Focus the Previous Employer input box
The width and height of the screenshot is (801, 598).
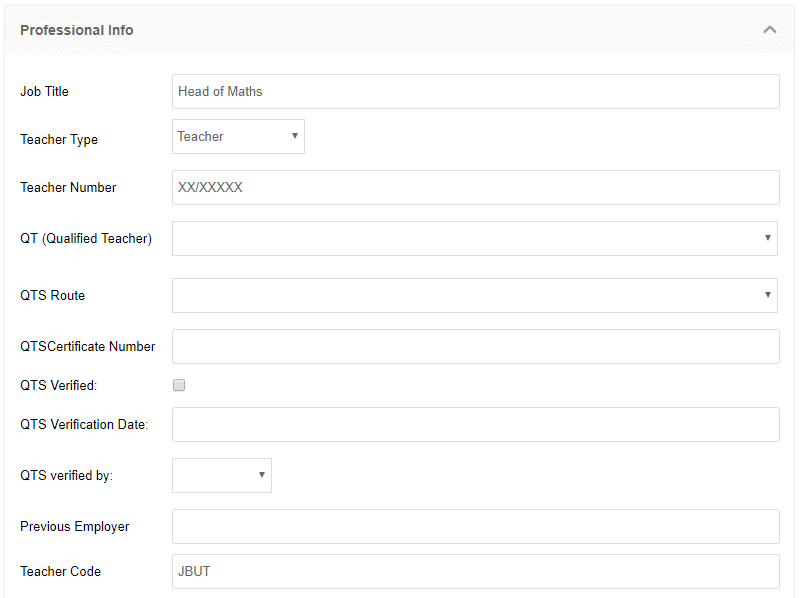(476, 527)
